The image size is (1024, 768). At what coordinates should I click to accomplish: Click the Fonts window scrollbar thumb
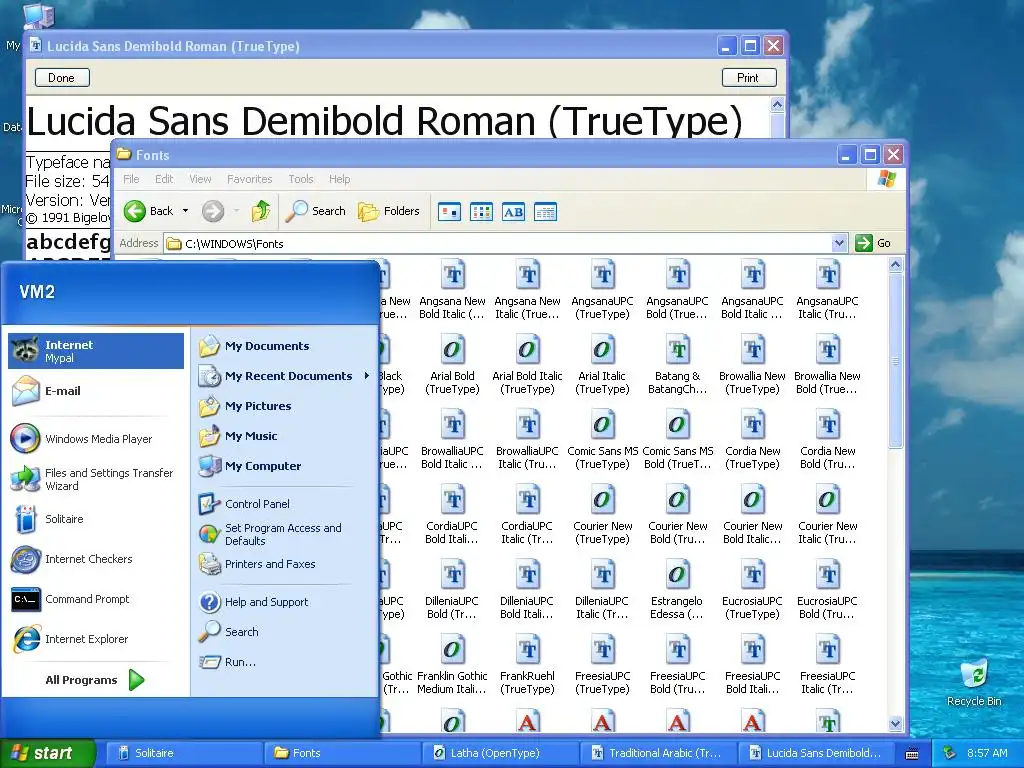coord(895,361)
